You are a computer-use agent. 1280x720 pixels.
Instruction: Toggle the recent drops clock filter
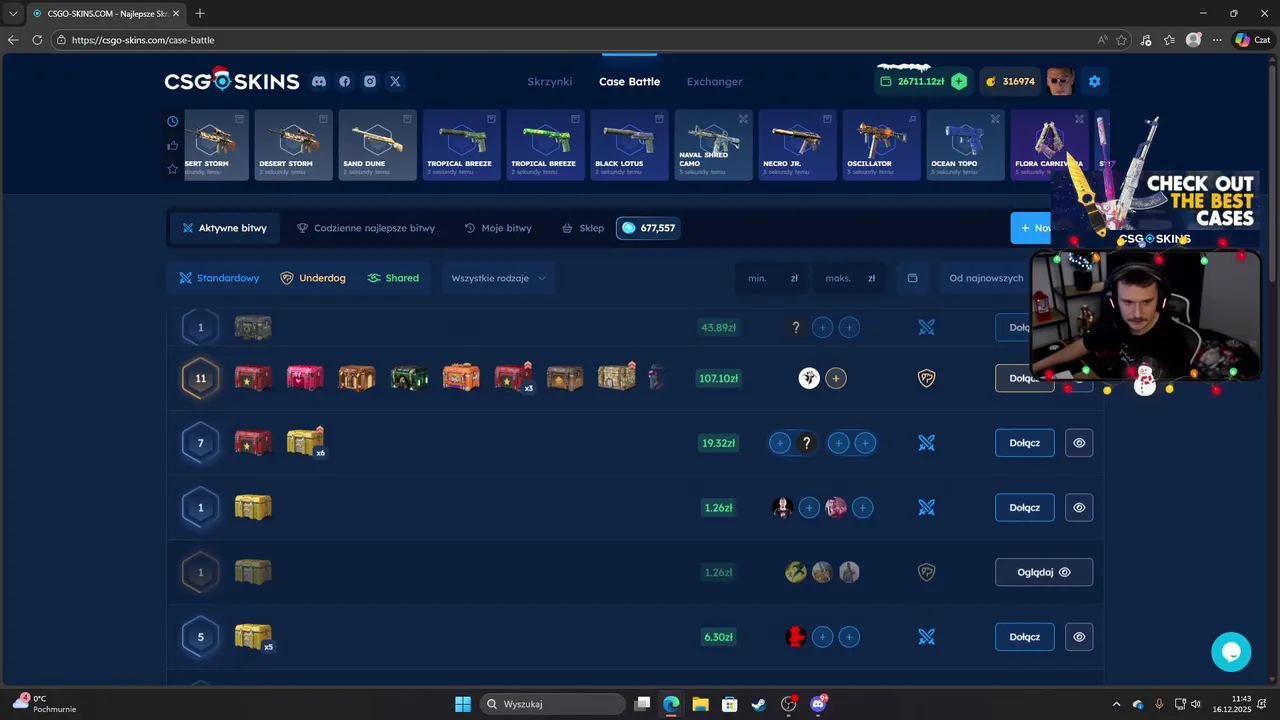(x=173, y=121)
